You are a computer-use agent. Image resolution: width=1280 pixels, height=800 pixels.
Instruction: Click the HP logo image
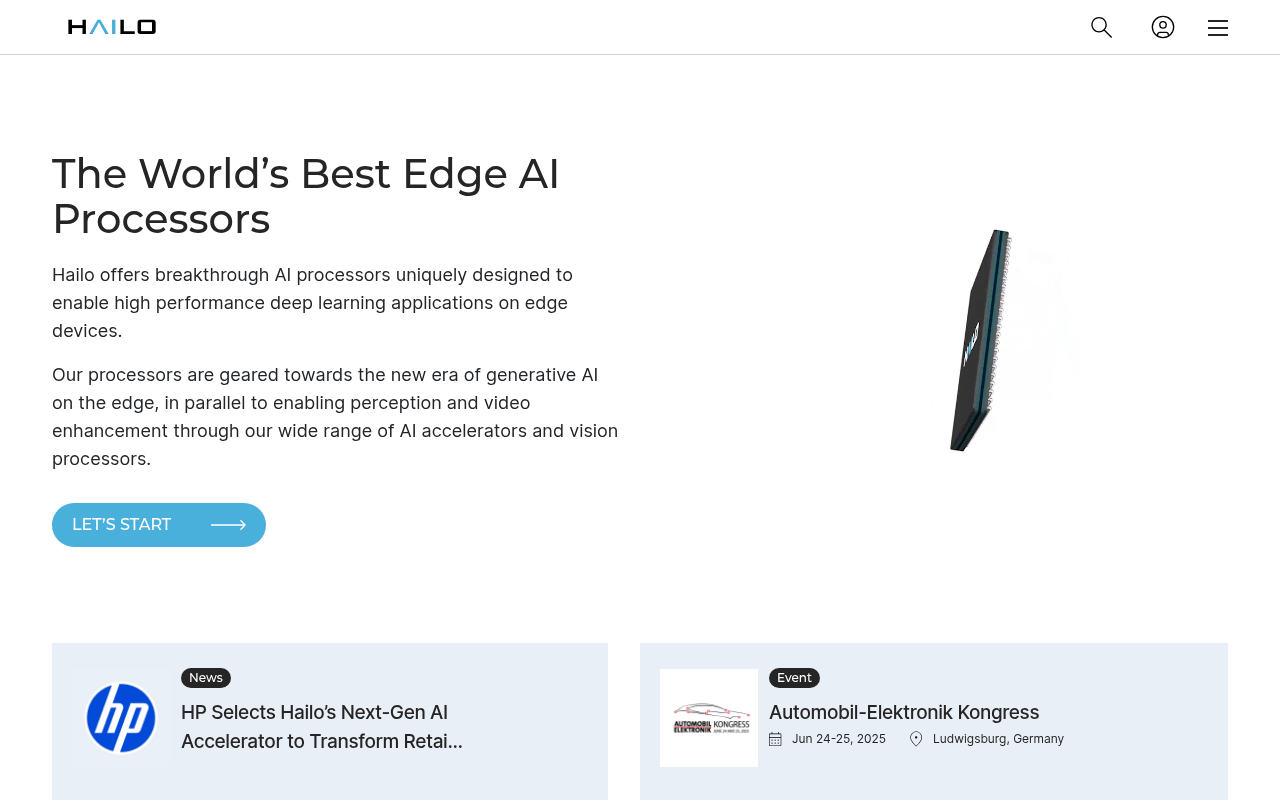click(120, 717)
